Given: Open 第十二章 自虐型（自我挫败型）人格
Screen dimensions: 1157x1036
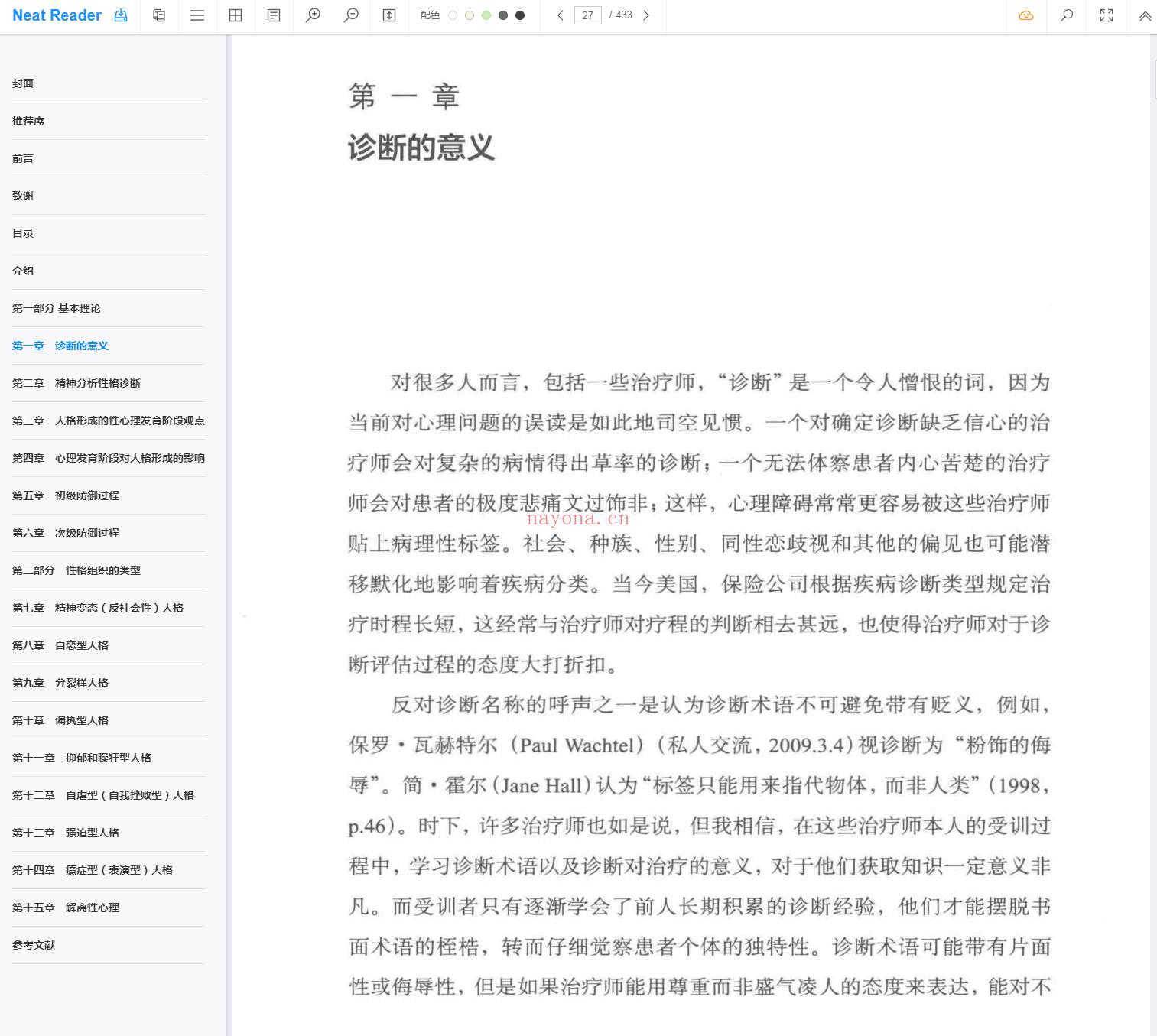Looking at the screenshot, I should [103, 795].
